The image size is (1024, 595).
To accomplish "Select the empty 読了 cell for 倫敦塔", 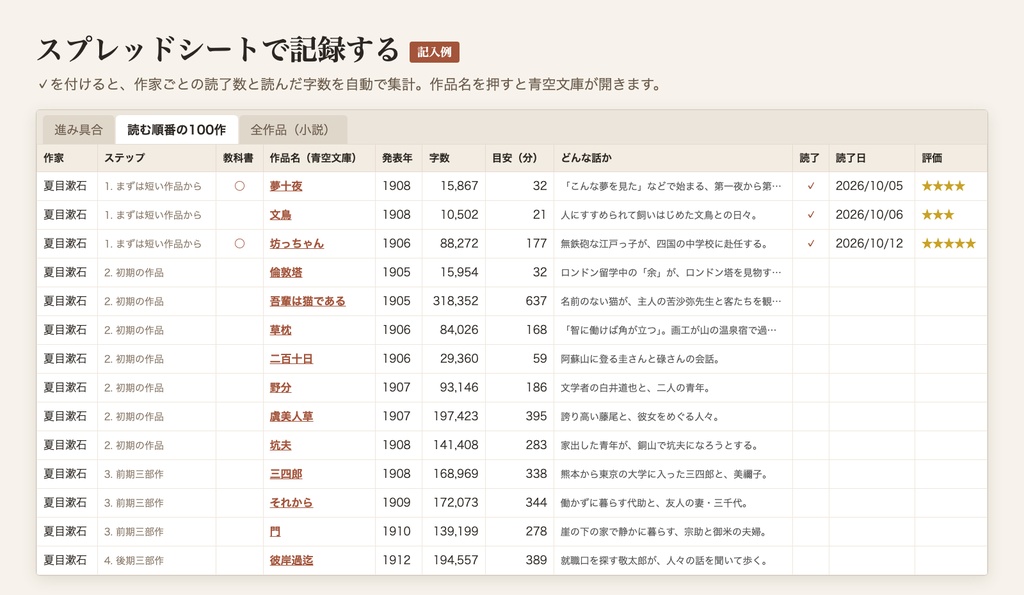I will (x=810, y=272).
